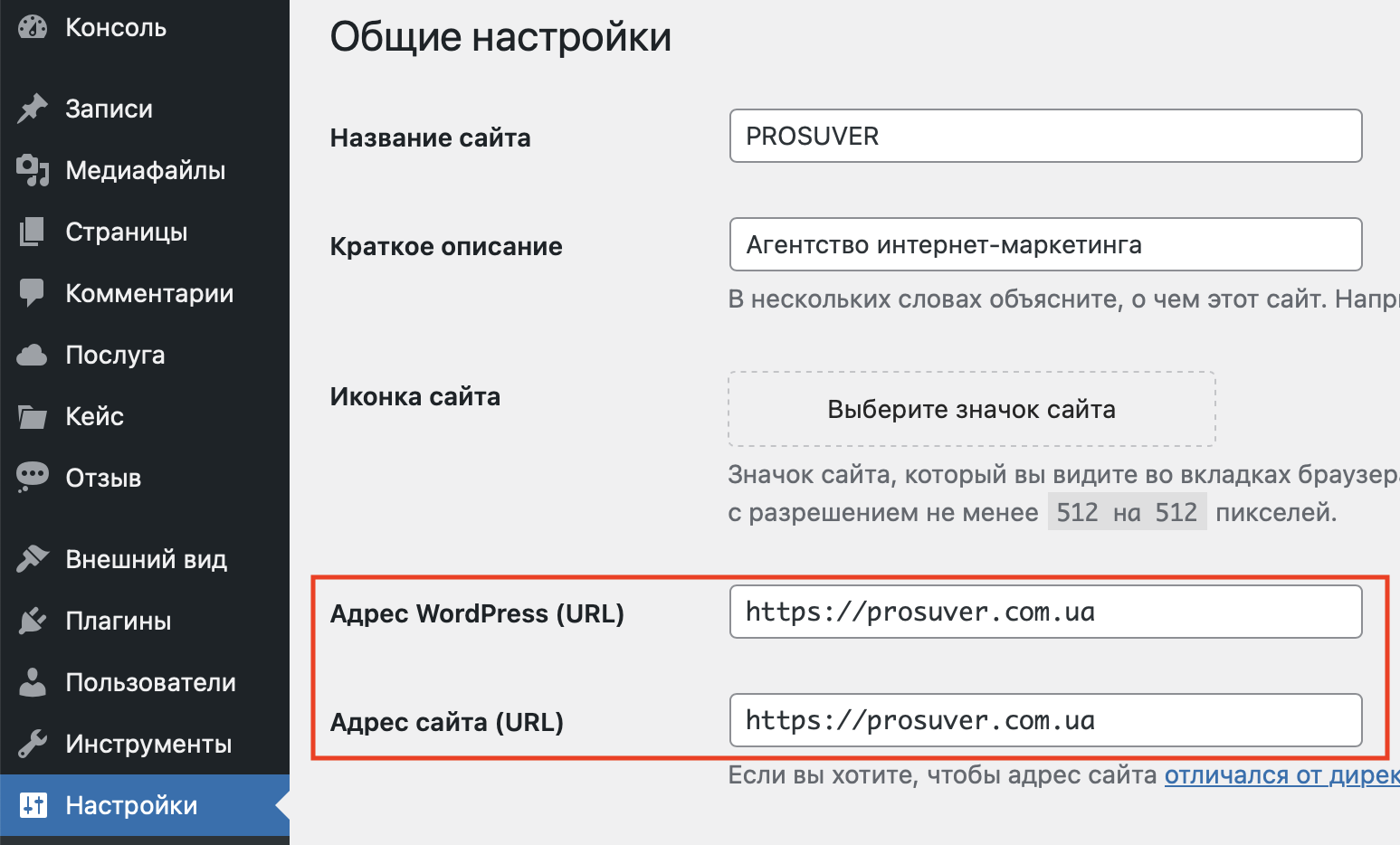Open Инструменты via the wrench icon
1400x845 pixels.
point(32,743)
